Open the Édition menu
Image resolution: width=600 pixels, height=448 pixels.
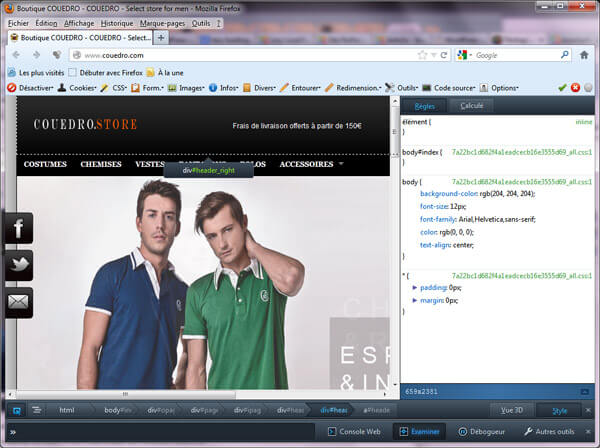click(46, 23)
